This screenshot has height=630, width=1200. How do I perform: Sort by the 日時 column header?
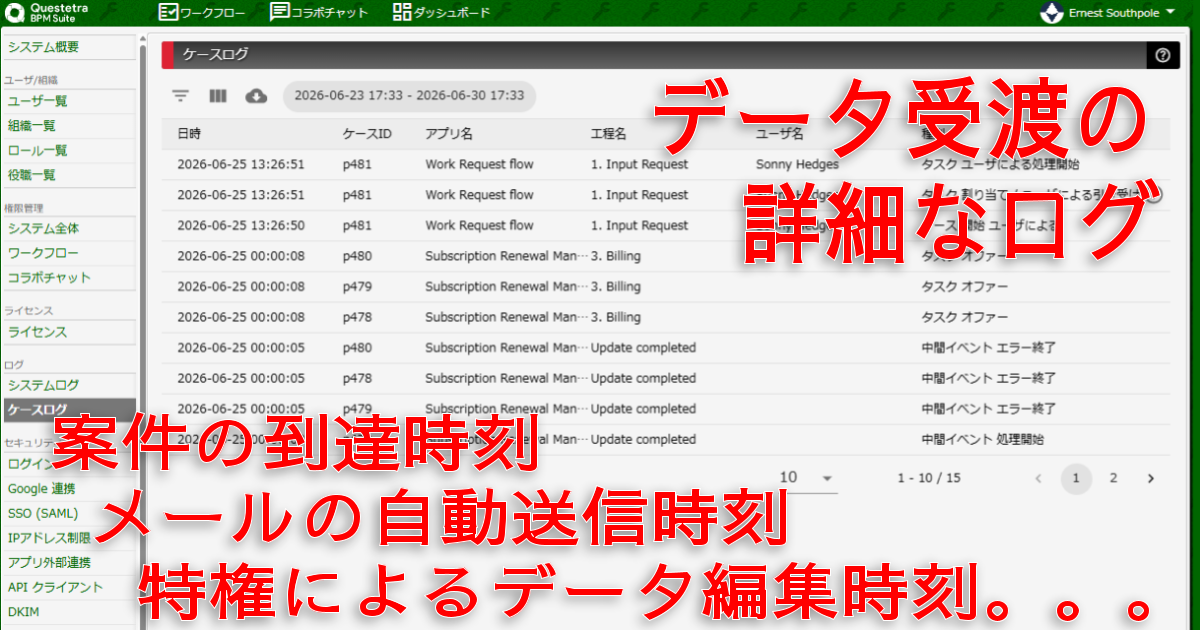[189, 133]
